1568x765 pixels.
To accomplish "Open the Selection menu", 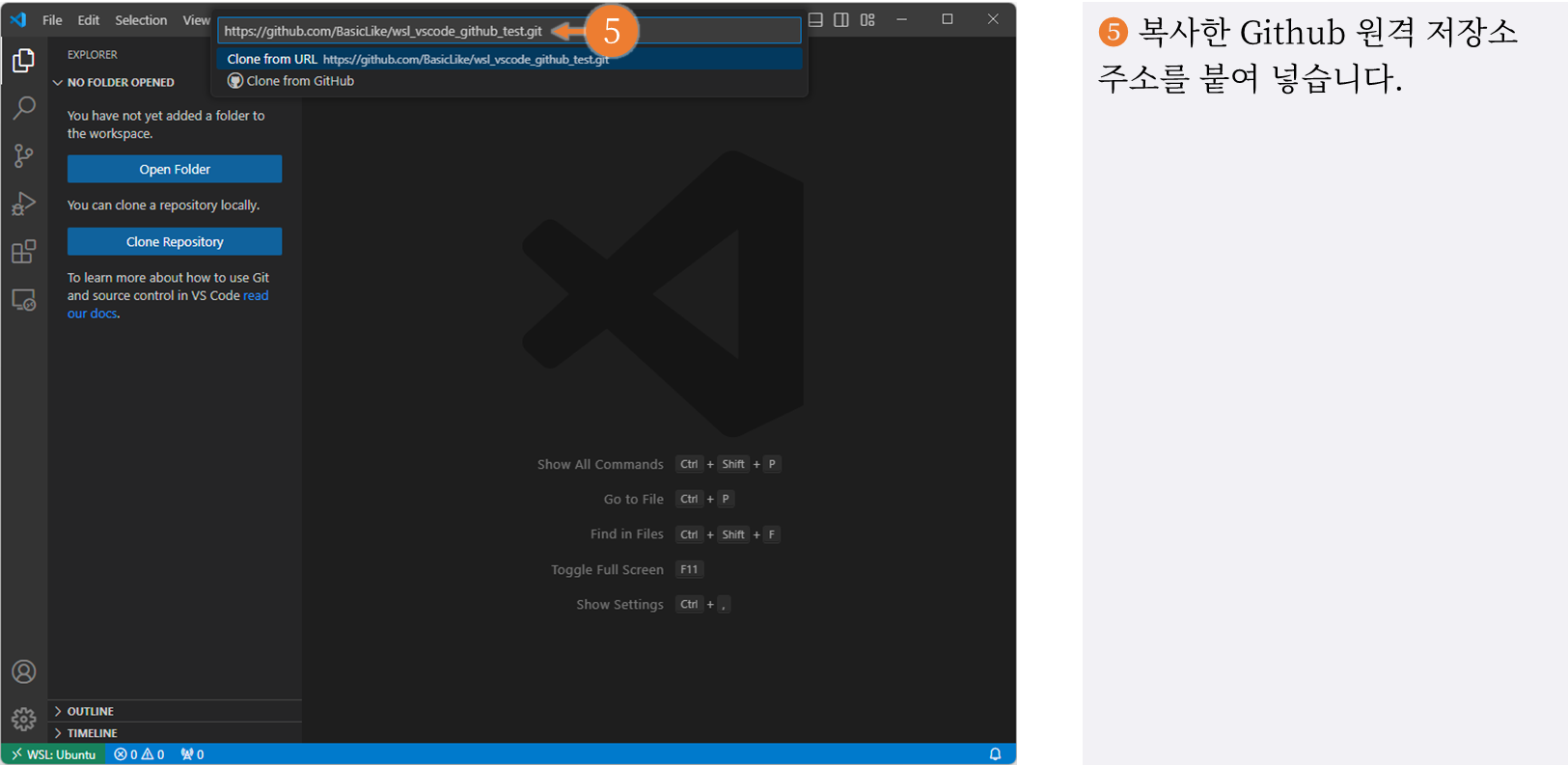I will point(141,20).
